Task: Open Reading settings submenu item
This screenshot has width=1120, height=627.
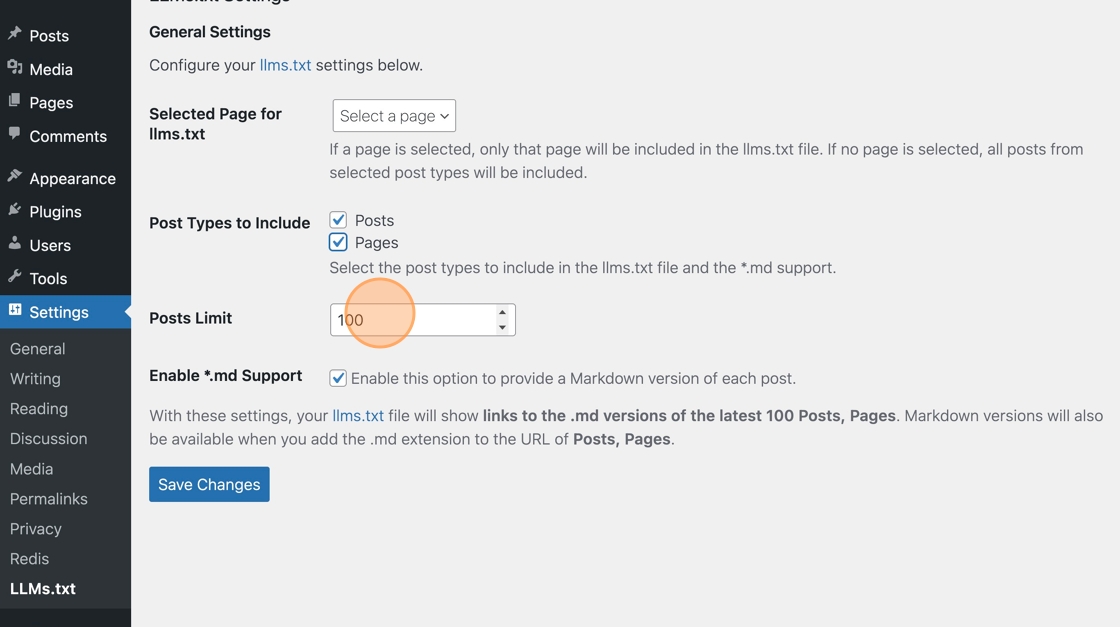Action: point(39,408)
